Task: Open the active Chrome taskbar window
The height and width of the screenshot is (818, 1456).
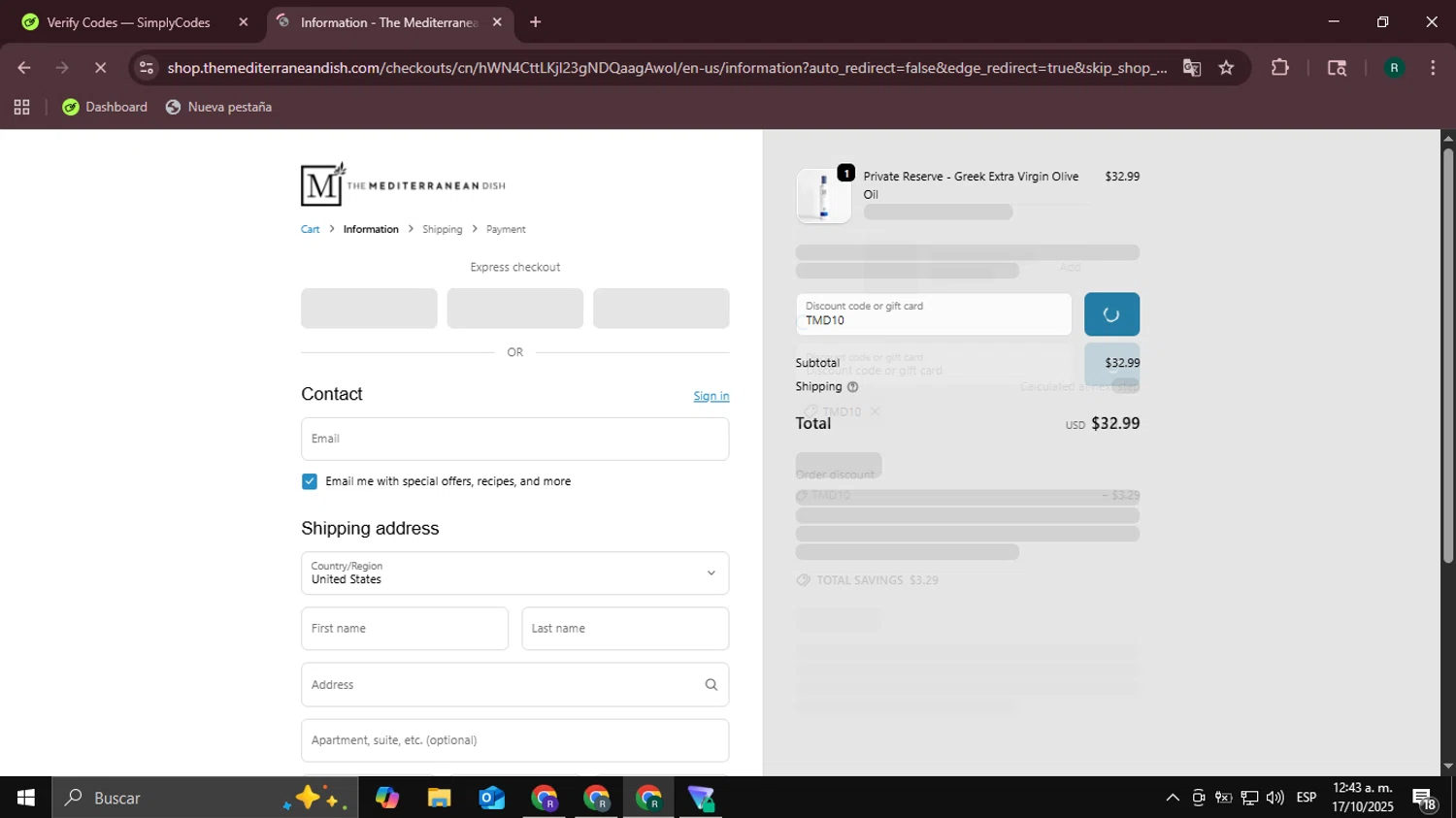Action: point(648,798)
